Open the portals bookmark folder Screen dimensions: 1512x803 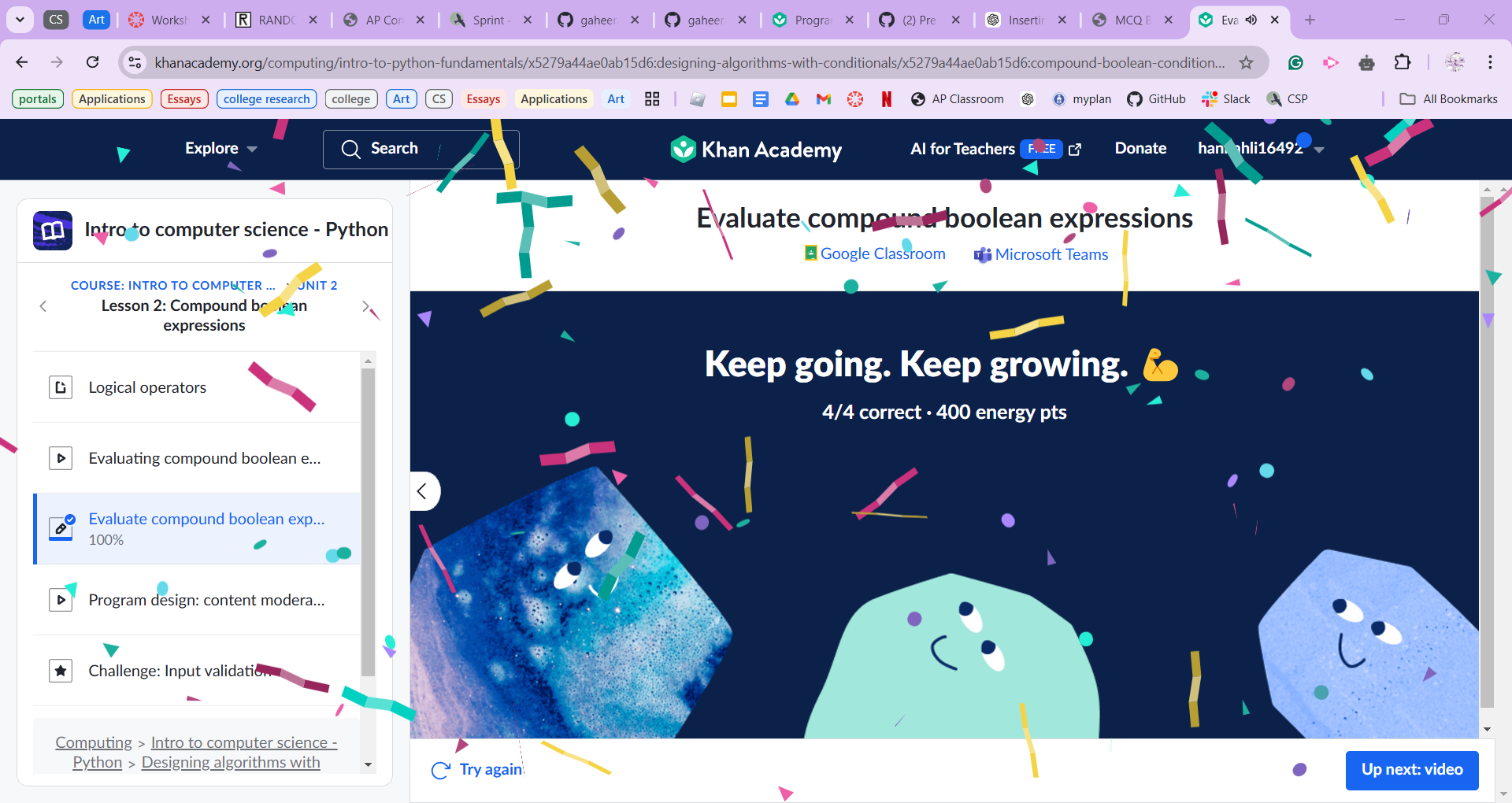click(38, 99)
